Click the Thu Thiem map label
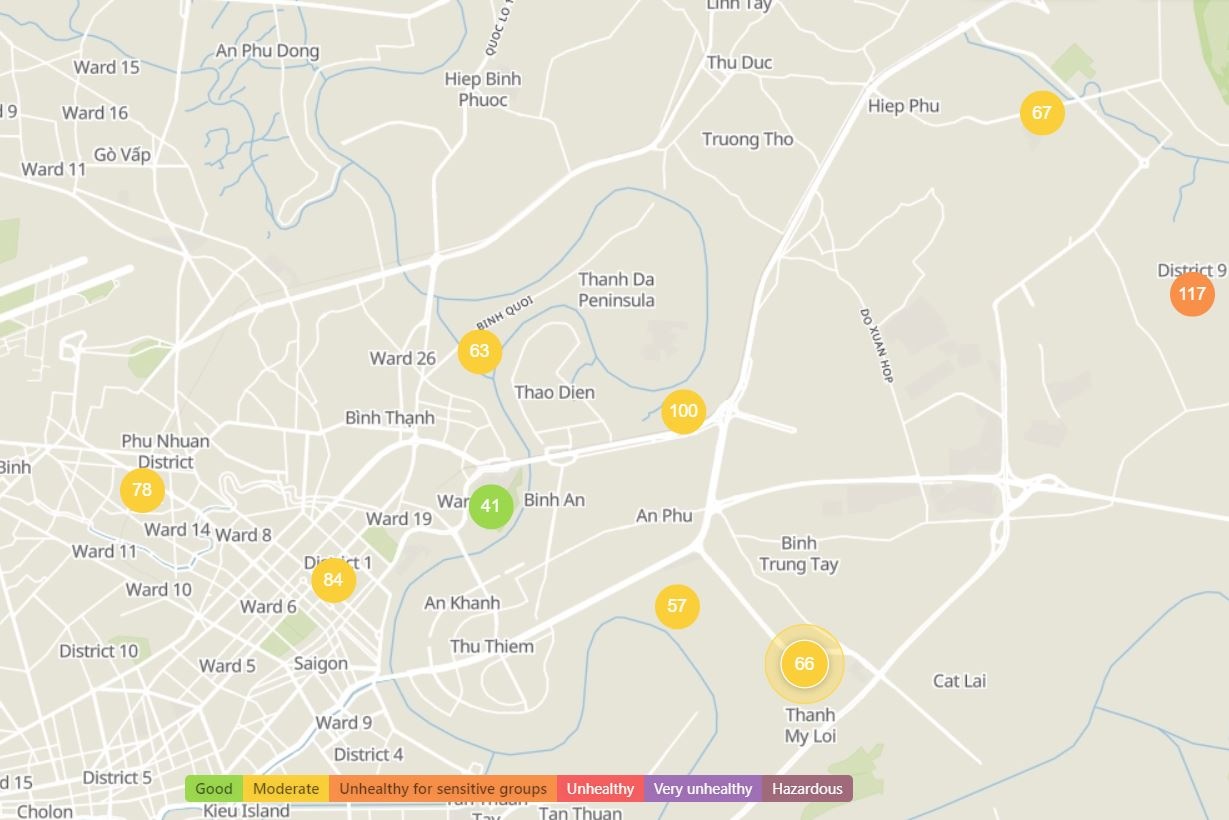This screenshot has width=1229, height=820. (492, 646)
